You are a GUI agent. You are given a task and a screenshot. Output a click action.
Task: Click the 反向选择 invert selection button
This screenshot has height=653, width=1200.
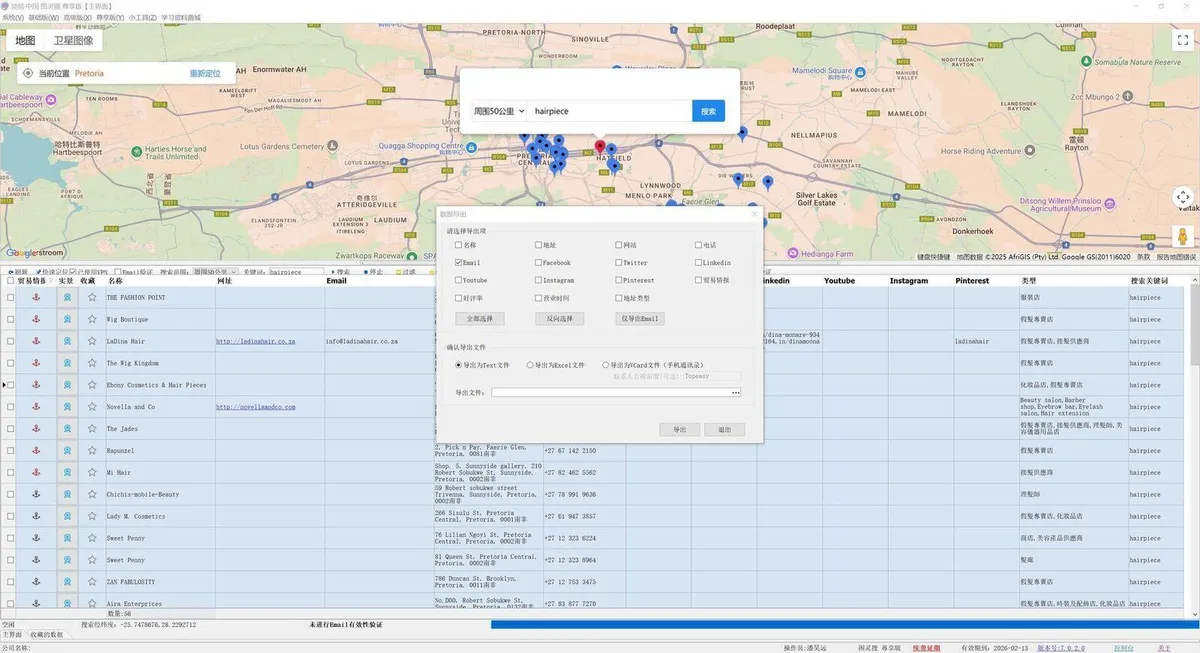(x=560, y=319)
